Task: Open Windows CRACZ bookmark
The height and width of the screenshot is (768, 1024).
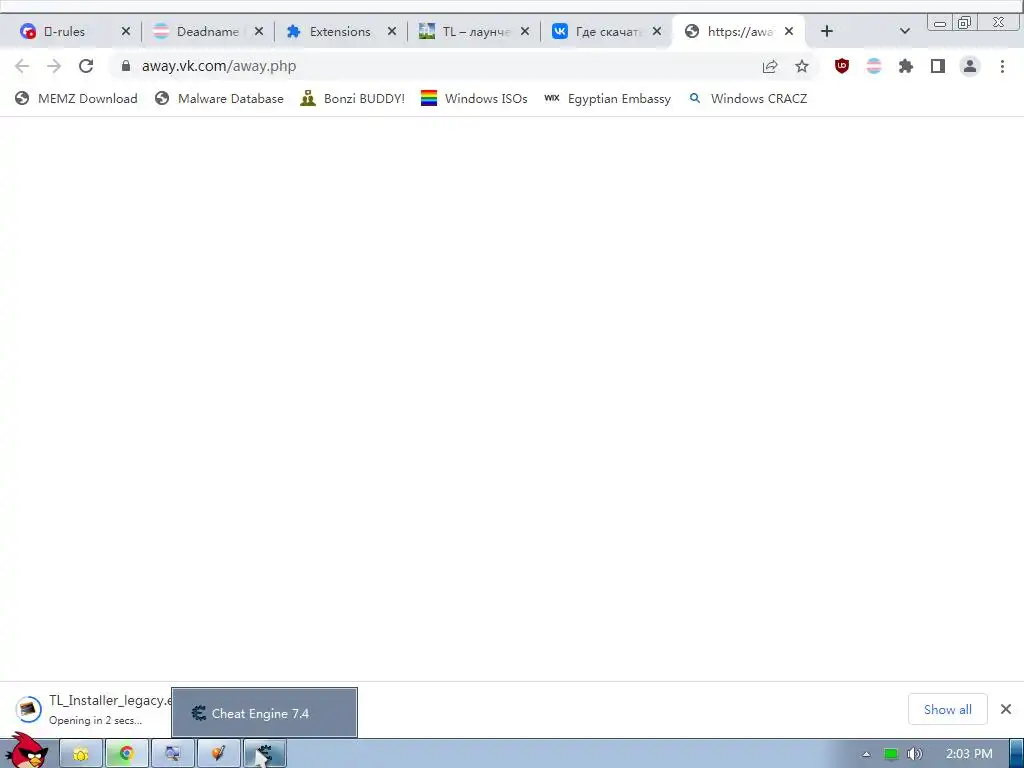Action: (748, 99)
